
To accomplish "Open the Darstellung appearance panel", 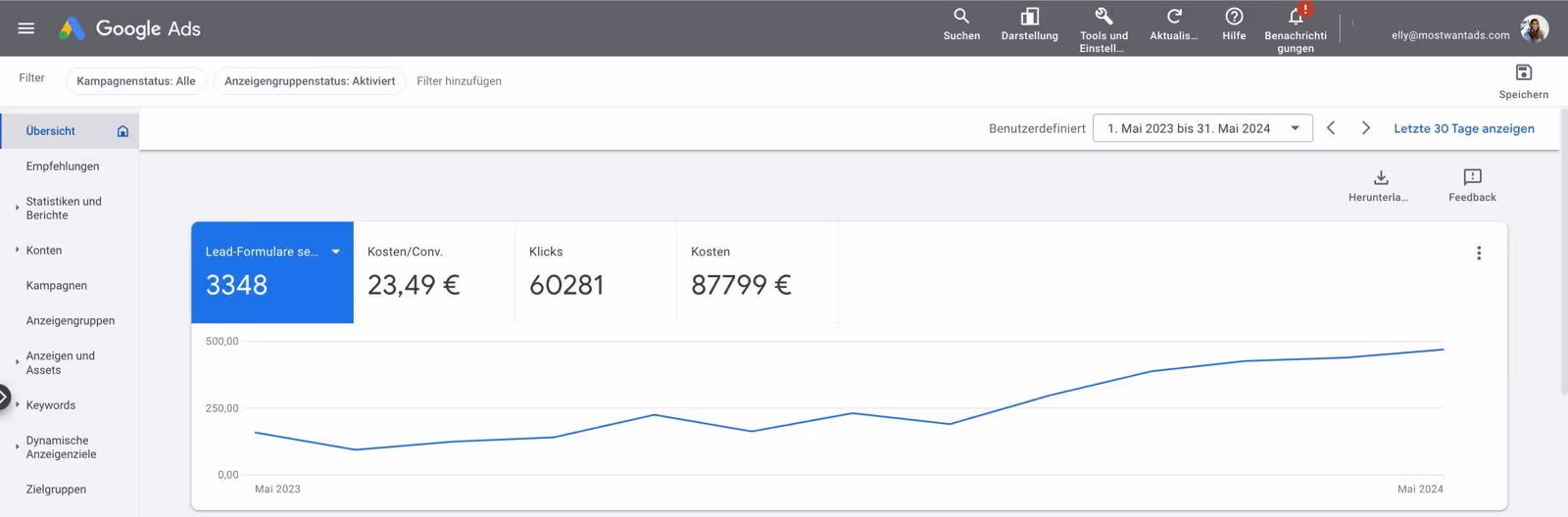I will point(1029,24).
